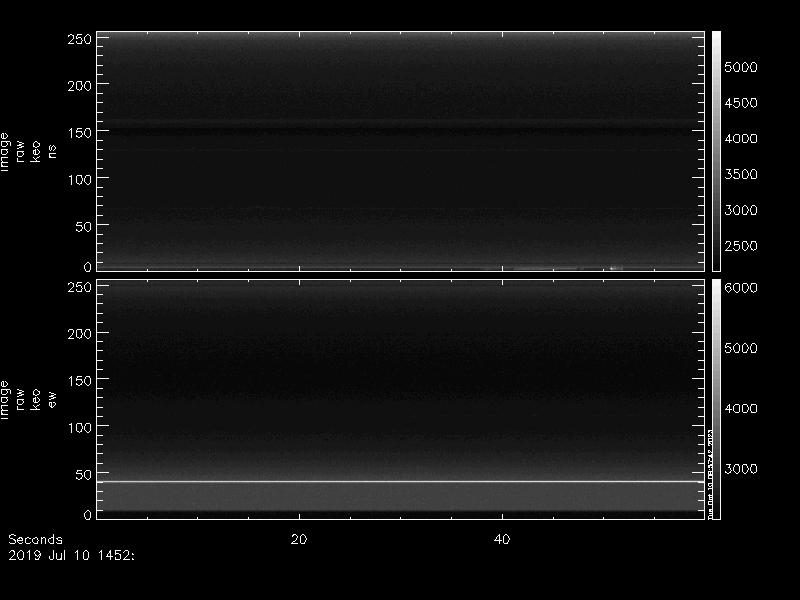Click the 3000 label on ew colorbar
800x600 pixels.
pos(741,469)
